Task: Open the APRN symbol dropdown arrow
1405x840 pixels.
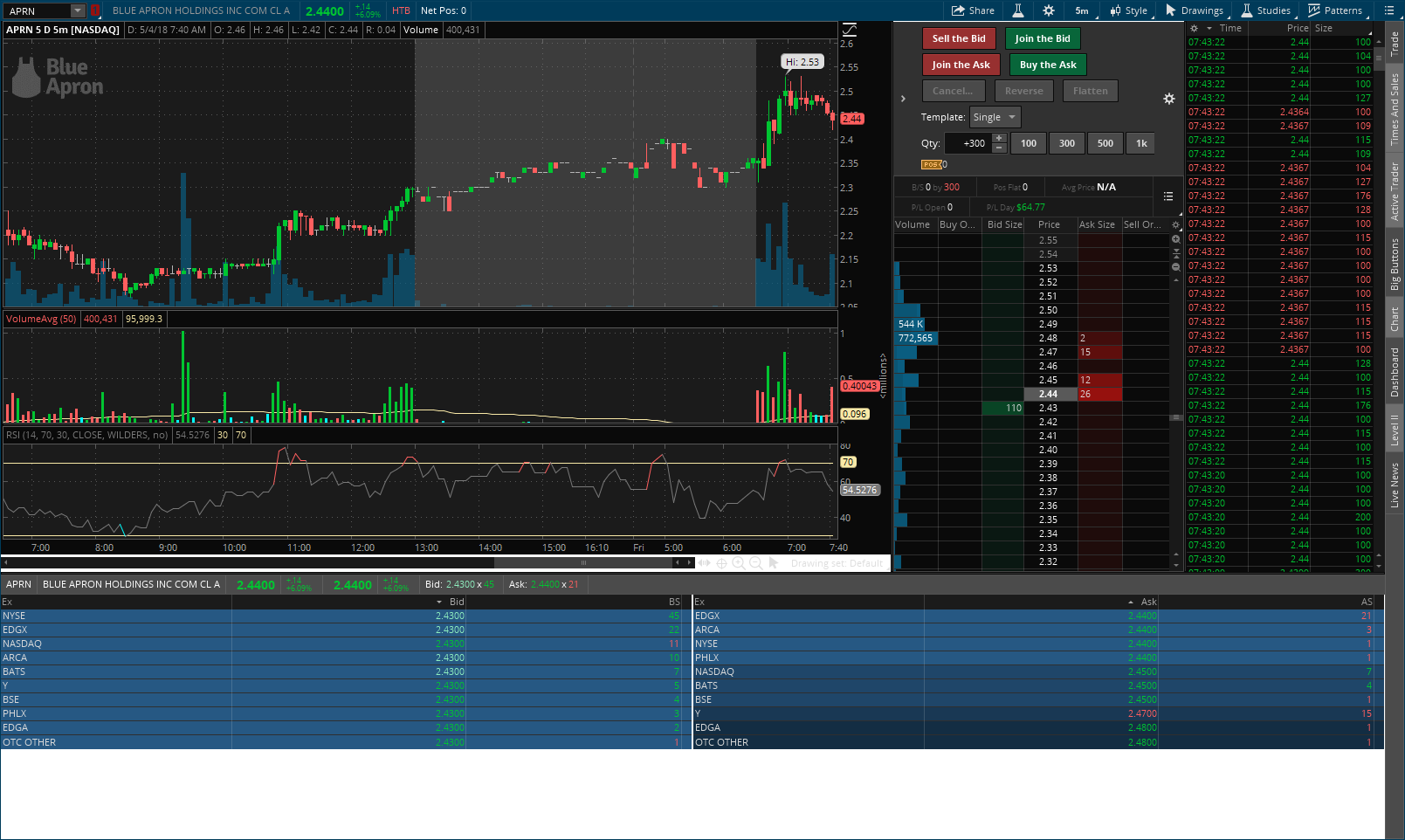Action: point(77,10)
